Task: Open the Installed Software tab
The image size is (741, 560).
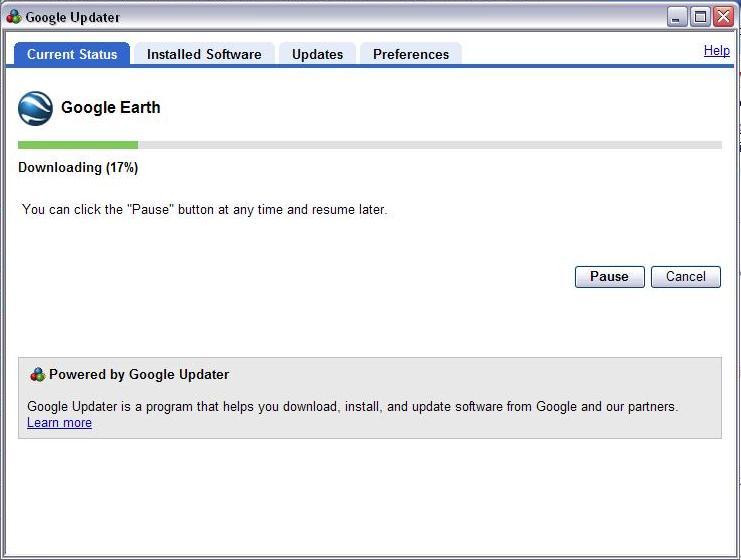Action: pos(204,54)
